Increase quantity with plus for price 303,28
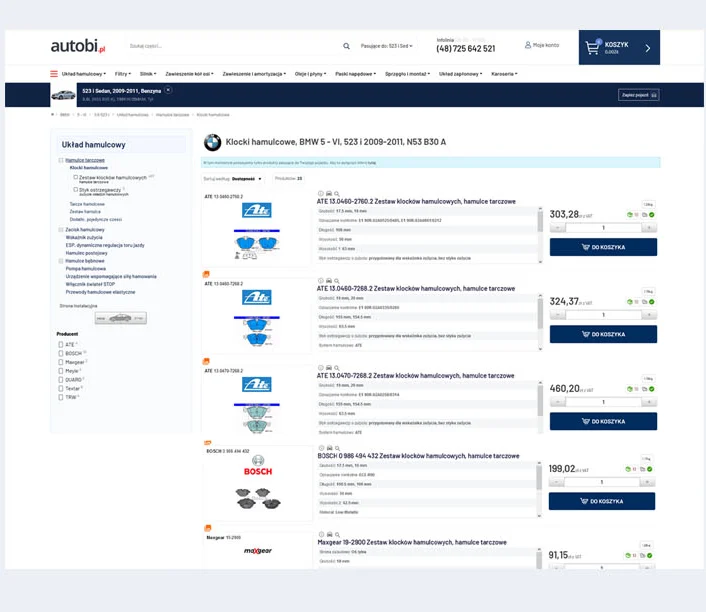Screen dimensions: 706x612 649,228
